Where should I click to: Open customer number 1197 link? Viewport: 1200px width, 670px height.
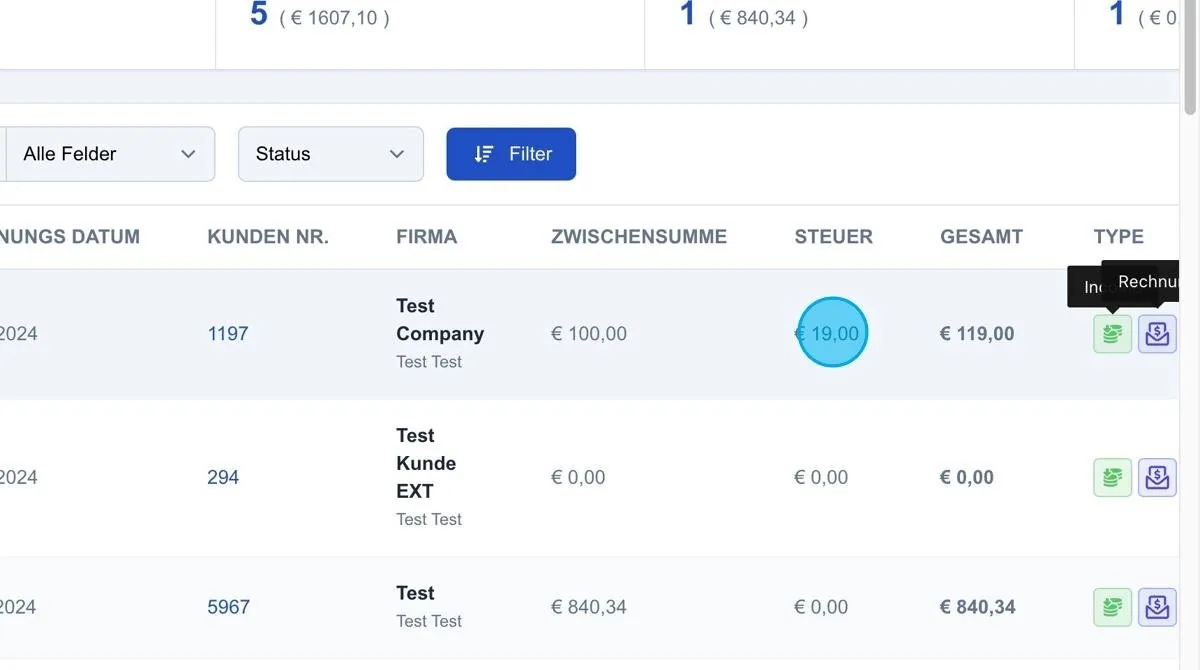228,334
